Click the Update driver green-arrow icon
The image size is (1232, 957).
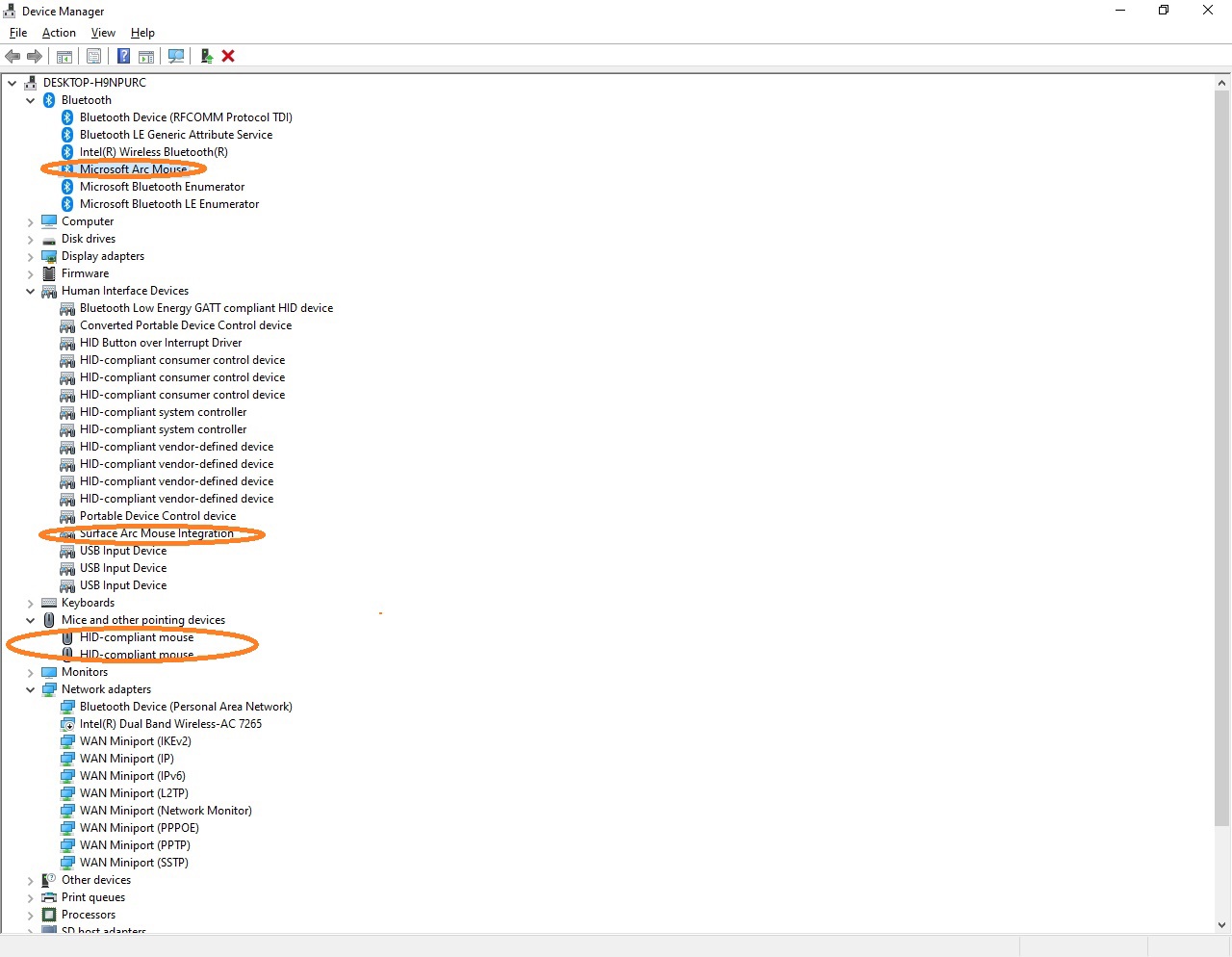206,56
